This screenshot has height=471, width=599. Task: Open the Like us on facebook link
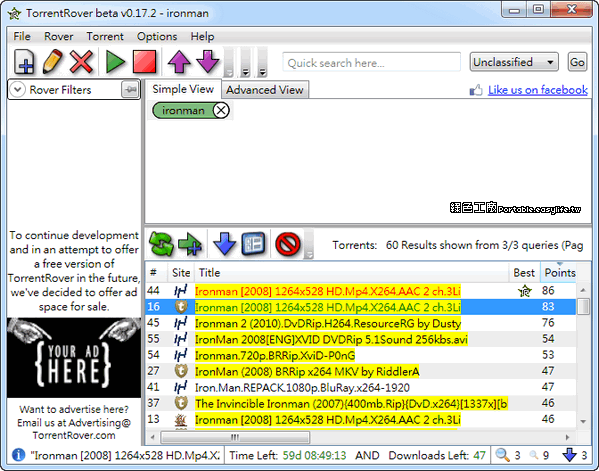click(x=537, y=90)
